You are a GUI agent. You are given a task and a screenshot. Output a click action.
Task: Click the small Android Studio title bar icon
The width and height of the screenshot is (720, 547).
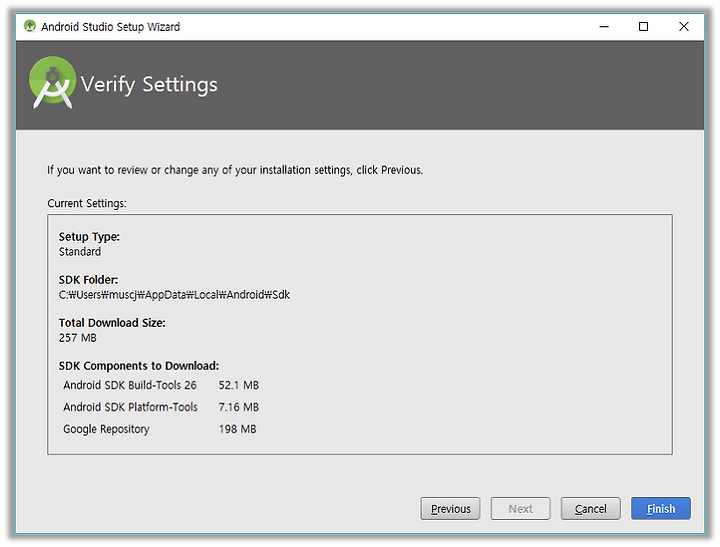coord(30,26)
